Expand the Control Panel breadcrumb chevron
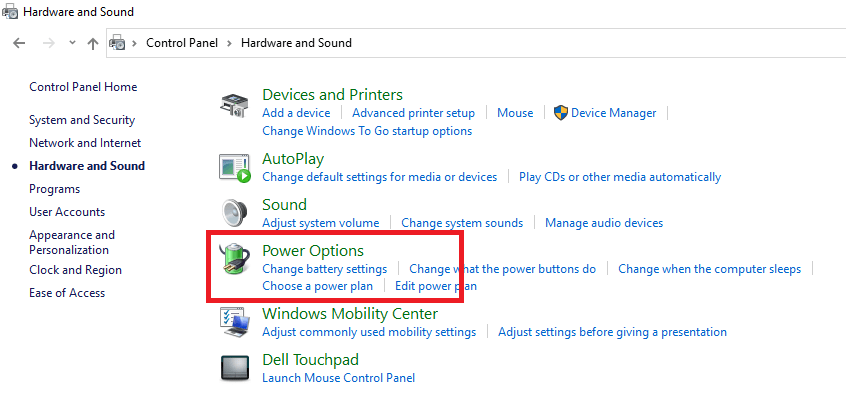The width and height of the screenshot is (846, 412). tap(229, 43)
